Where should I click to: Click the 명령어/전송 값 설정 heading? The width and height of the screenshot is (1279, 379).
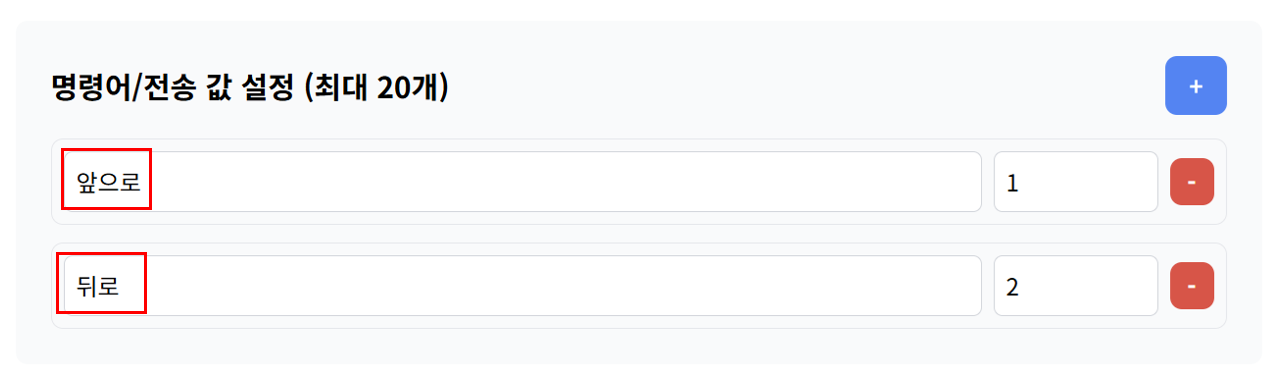(175, 88)
